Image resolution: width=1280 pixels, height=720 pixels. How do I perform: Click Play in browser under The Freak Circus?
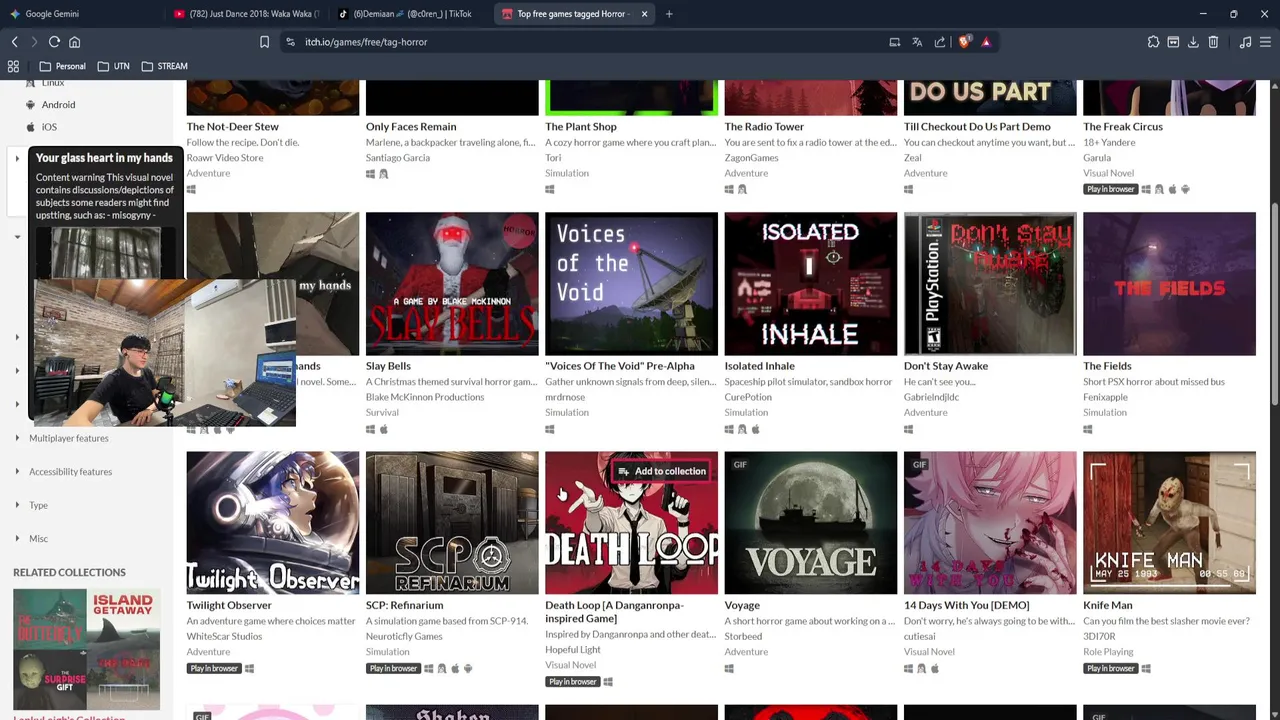pos(1110,189)
